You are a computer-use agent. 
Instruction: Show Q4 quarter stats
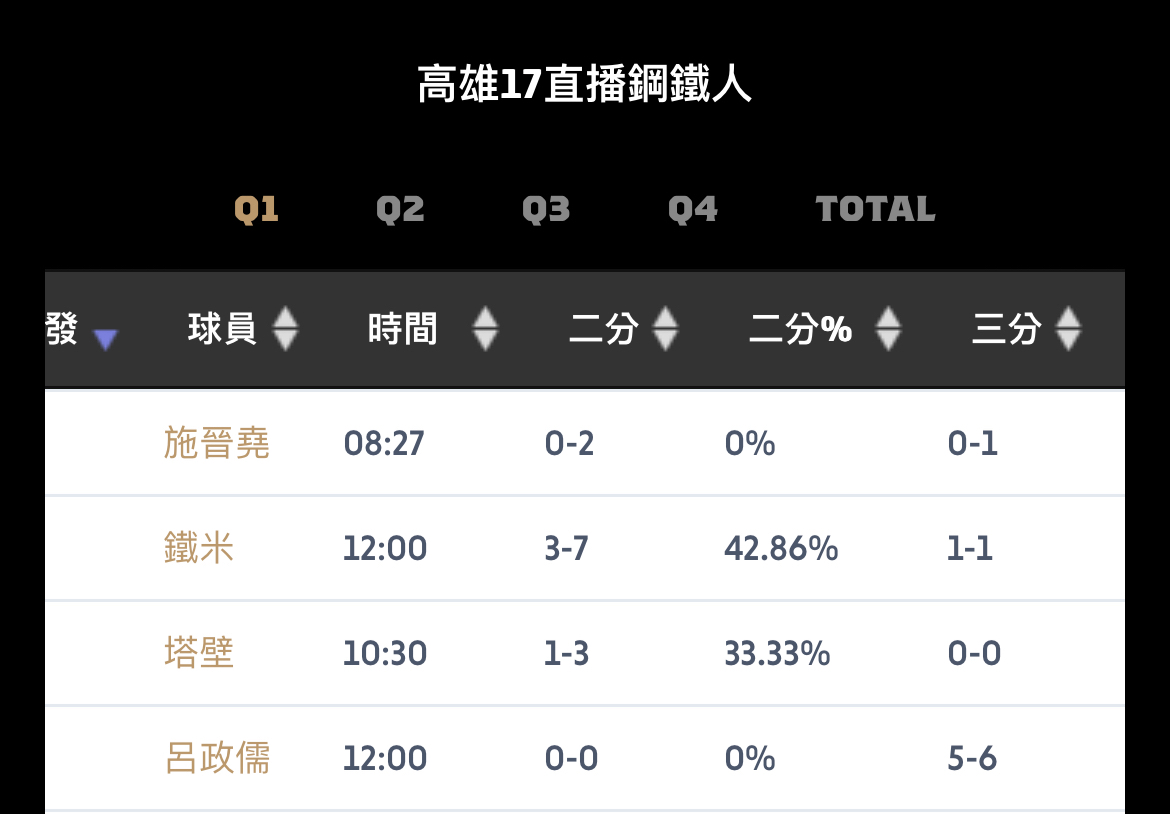click(693, 210)
